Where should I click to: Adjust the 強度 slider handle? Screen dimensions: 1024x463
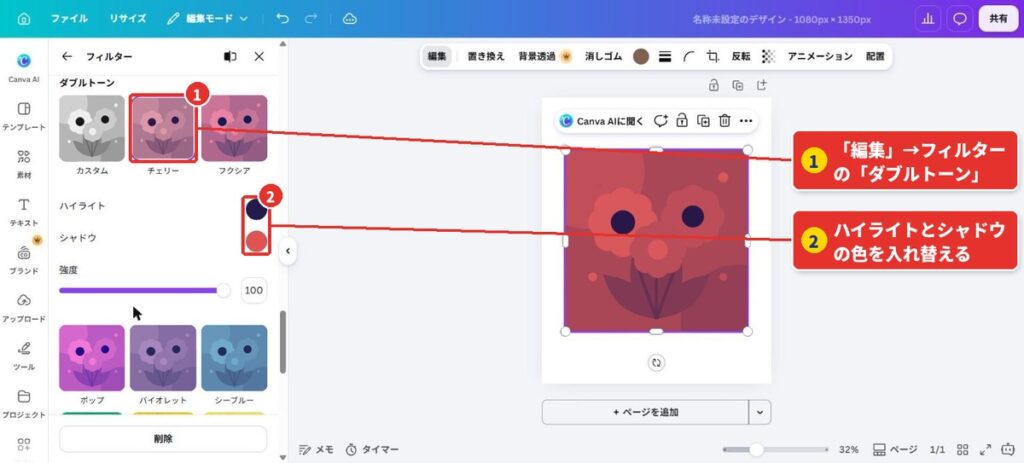pyautogui.click(x=223, y=291)
